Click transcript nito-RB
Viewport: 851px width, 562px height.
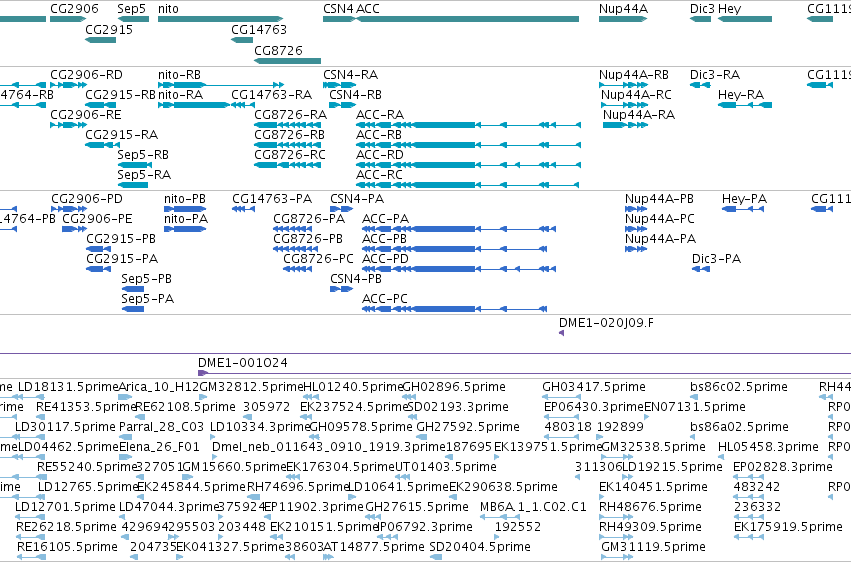click(x=221, y=85)
